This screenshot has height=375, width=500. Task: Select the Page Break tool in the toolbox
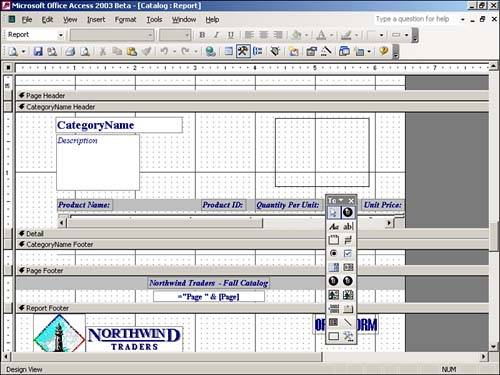[333, 309]
